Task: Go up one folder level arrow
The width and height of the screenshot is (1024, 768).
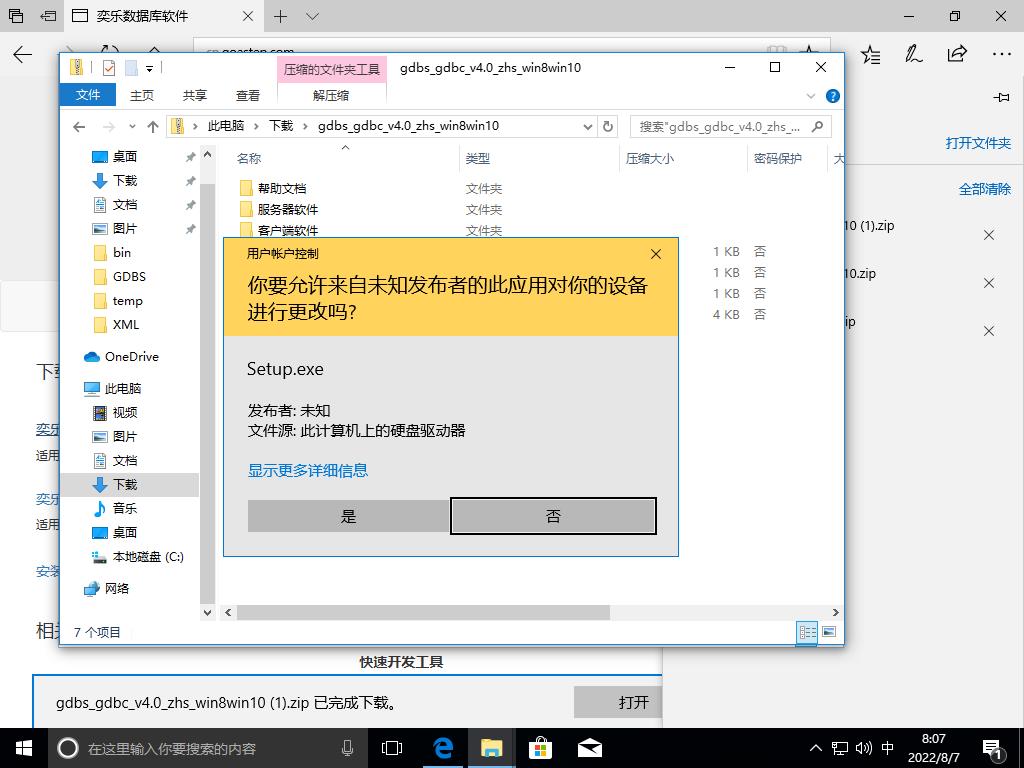Action: click(x=152, y=126)
